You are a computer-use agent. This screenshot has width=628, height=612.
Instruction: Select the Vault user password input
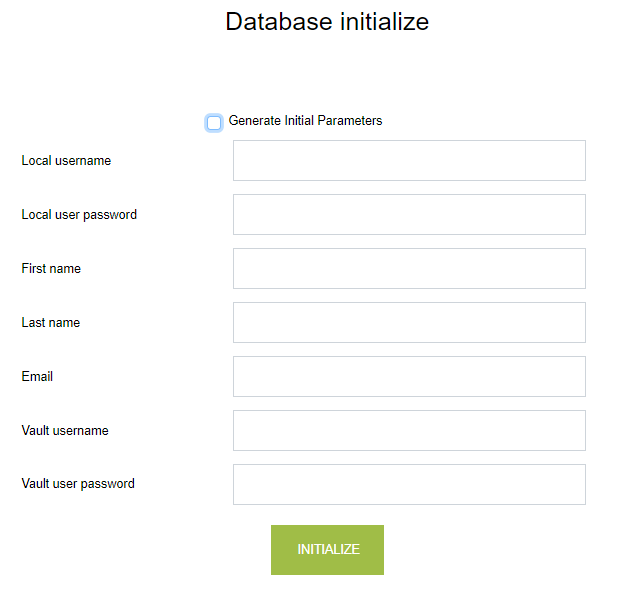click(409, 485)
